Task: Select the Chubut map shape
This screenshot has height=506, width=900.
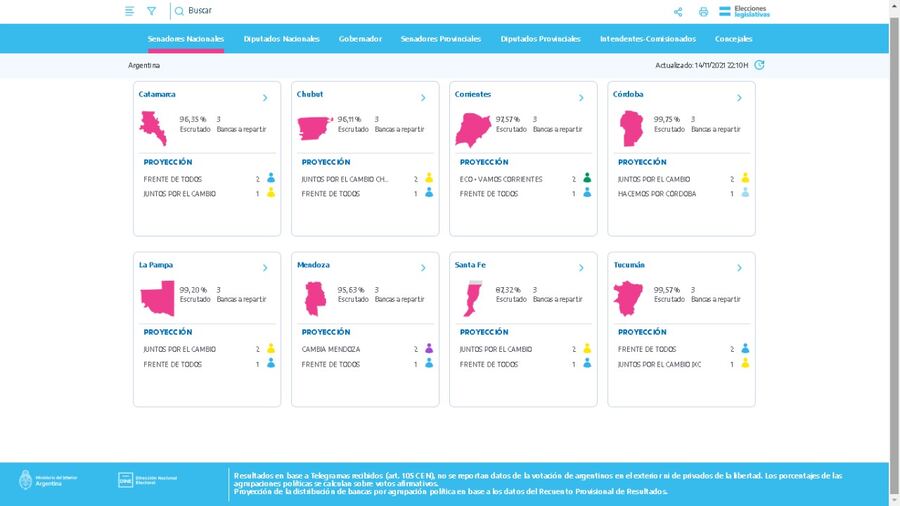Action: point(315,129)
